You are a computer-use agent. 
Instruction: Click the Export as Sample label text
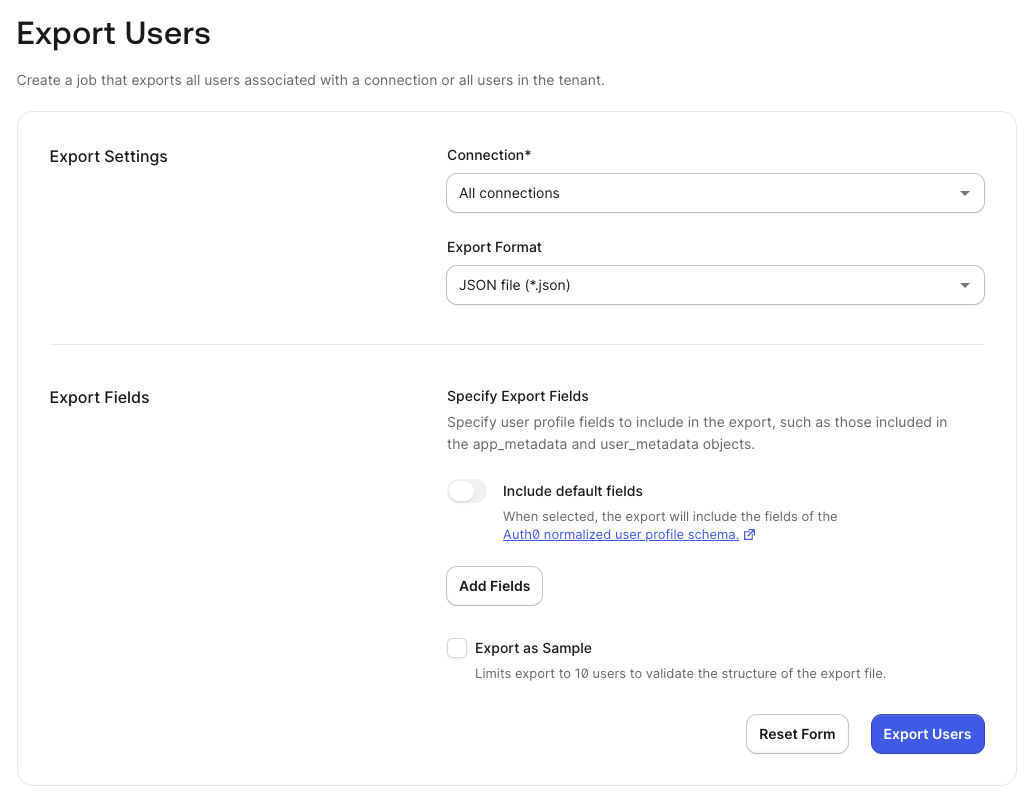pos(533,648)
